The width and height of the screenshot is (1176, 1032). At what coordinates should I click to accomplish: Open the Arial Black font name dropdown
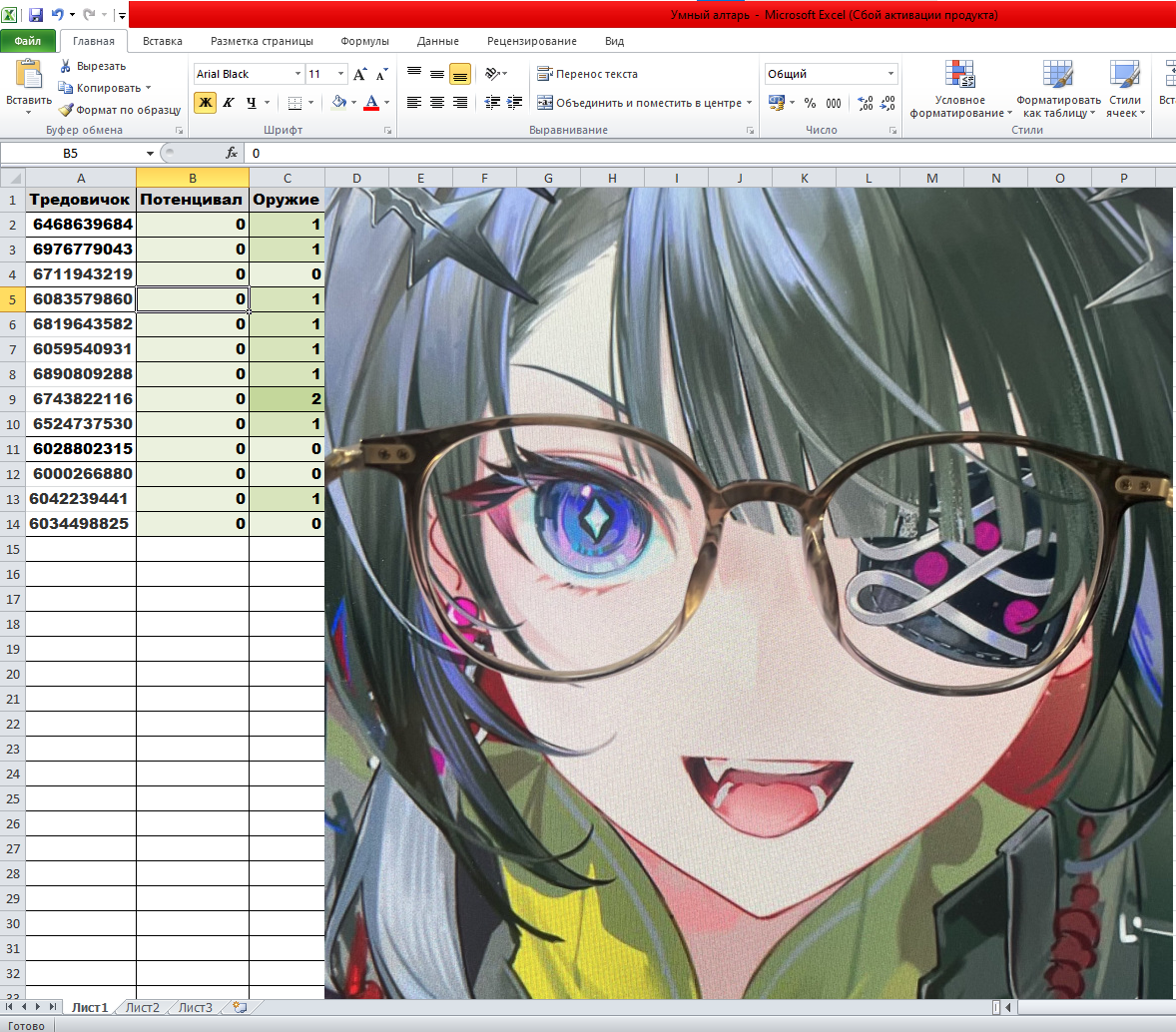(x=297, y=74)
